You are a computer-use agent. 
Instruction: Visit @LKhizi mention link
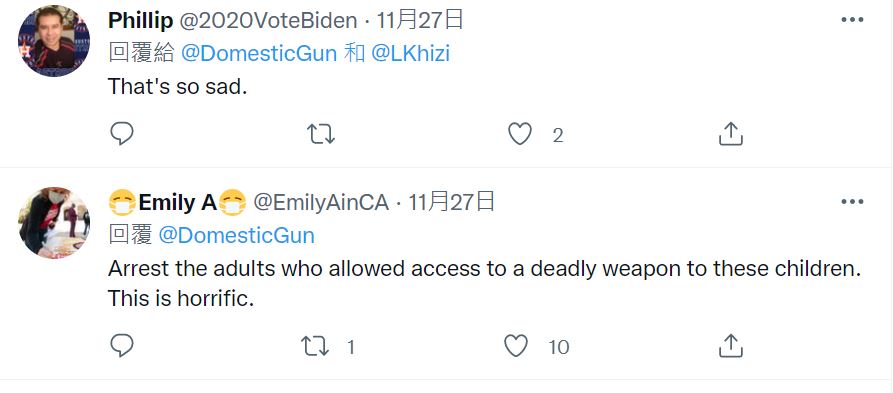(410, 54)
